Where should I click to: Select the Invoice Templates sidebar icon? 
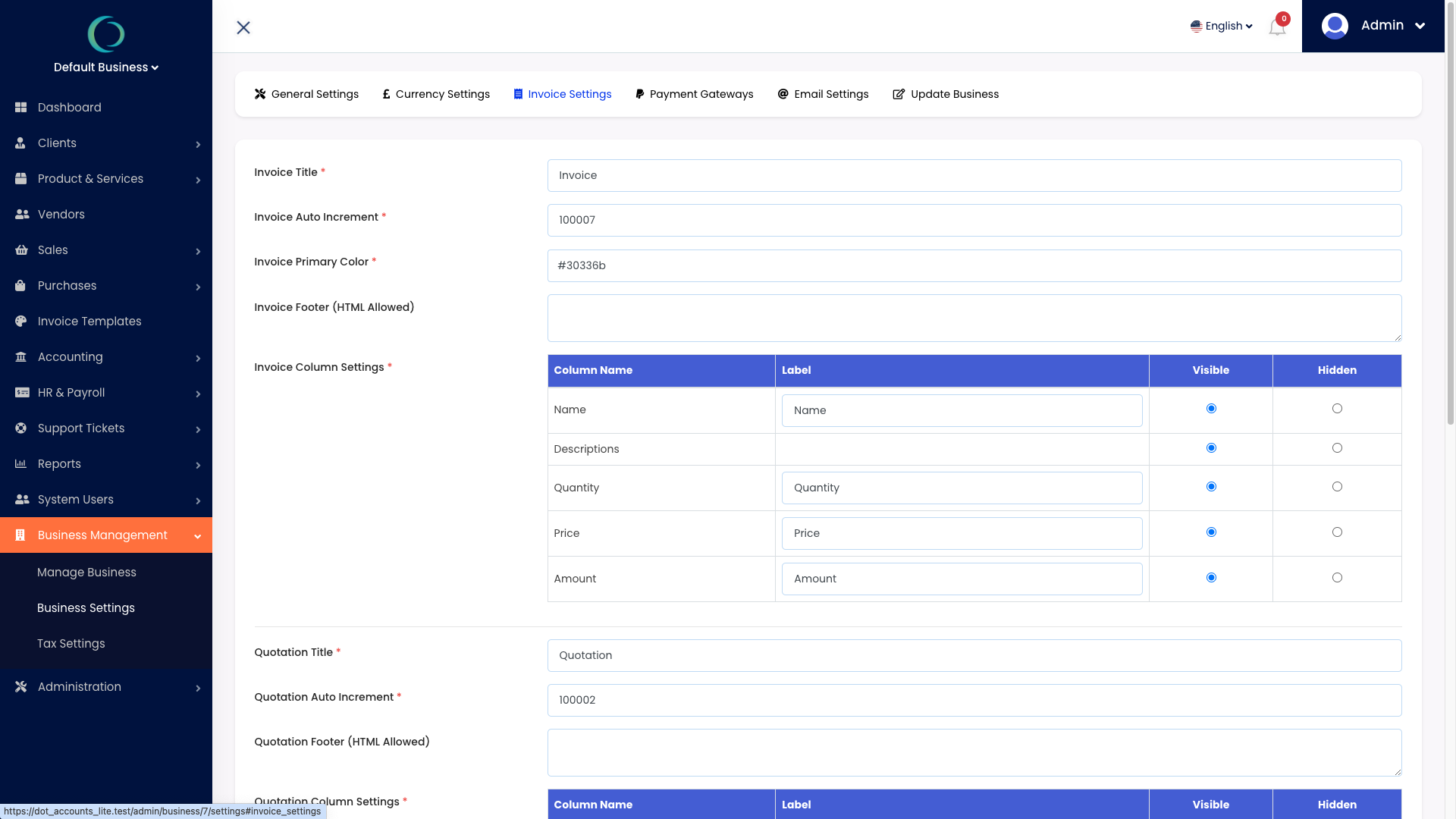22,321
